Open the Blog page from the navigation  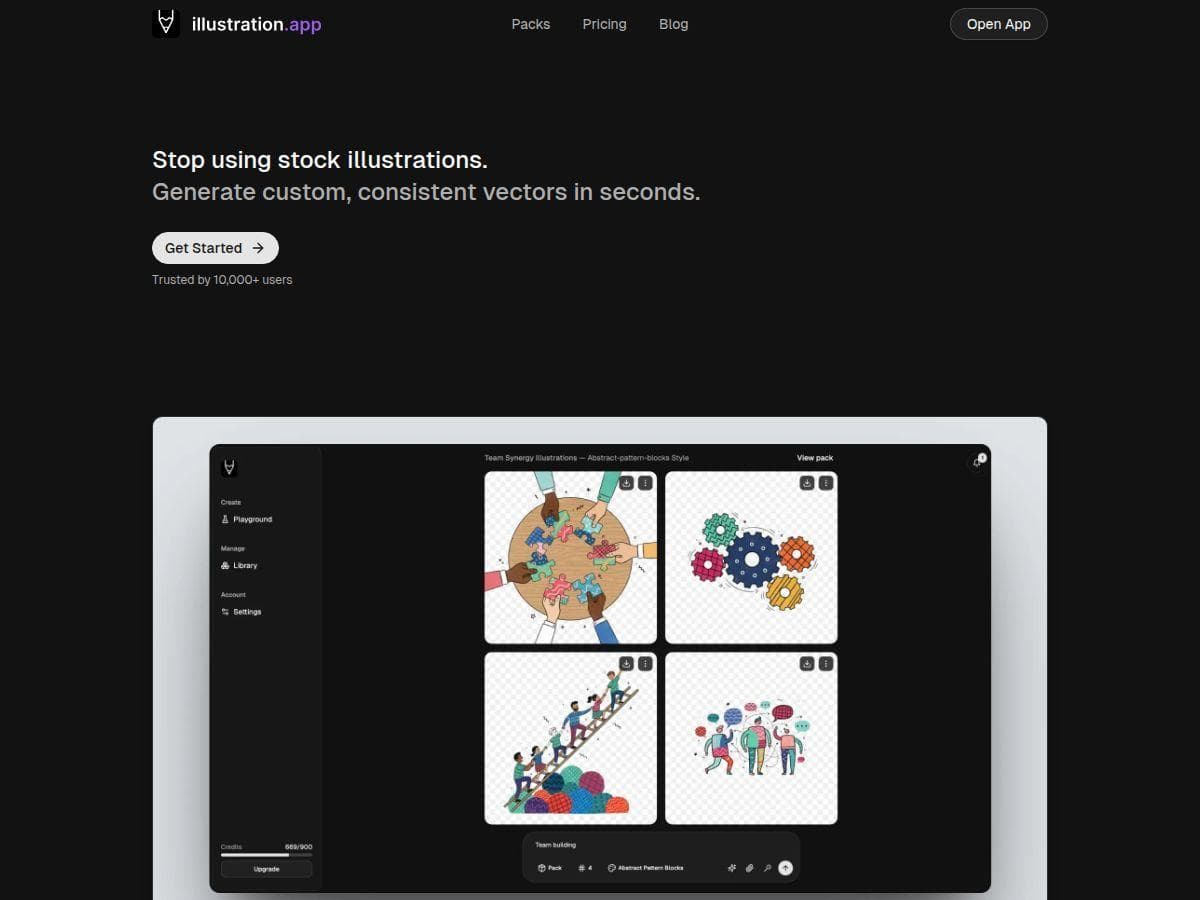pos(673,24)
